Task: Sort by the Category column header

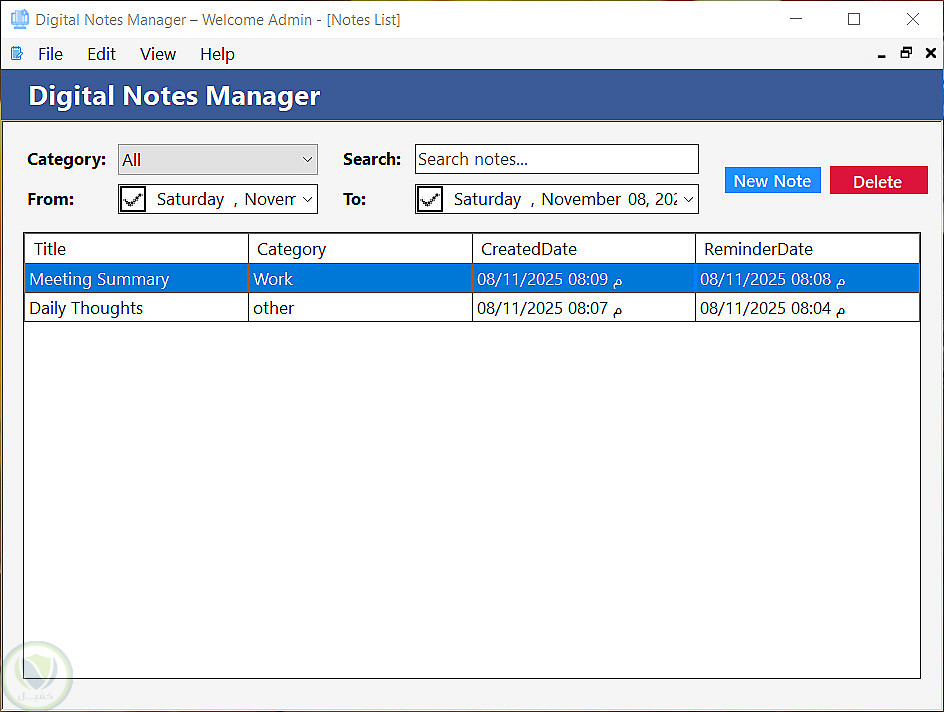Action: [360, 249]
